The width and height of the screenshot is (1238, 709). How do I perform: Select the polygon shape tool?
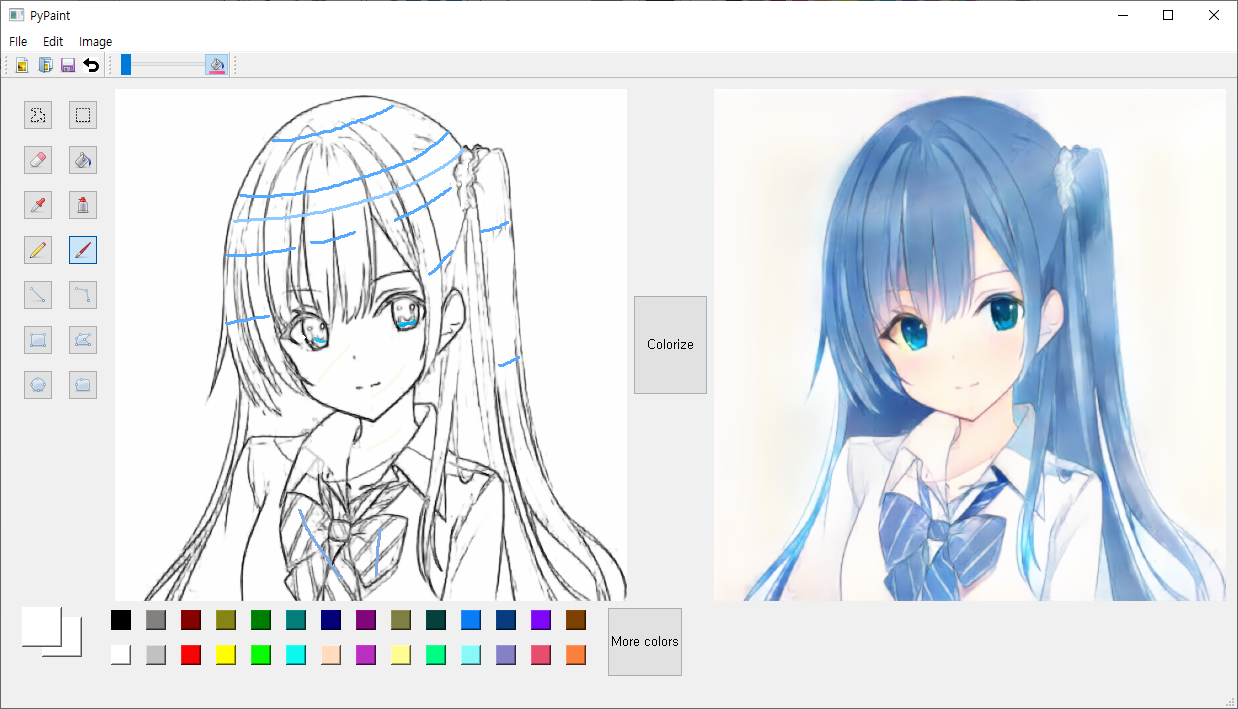(83, 340)
